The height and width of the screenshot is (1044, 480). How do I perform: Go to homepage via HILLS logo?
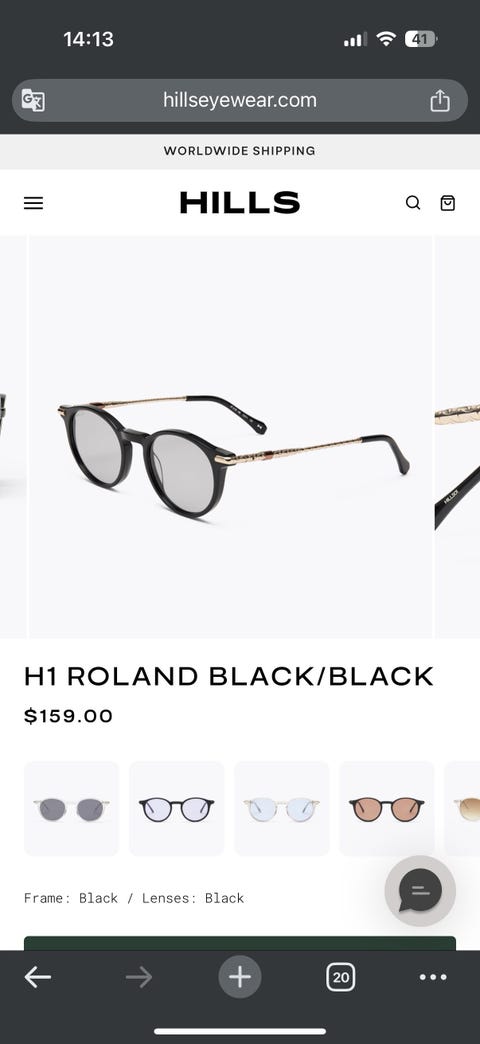(240, 202)
